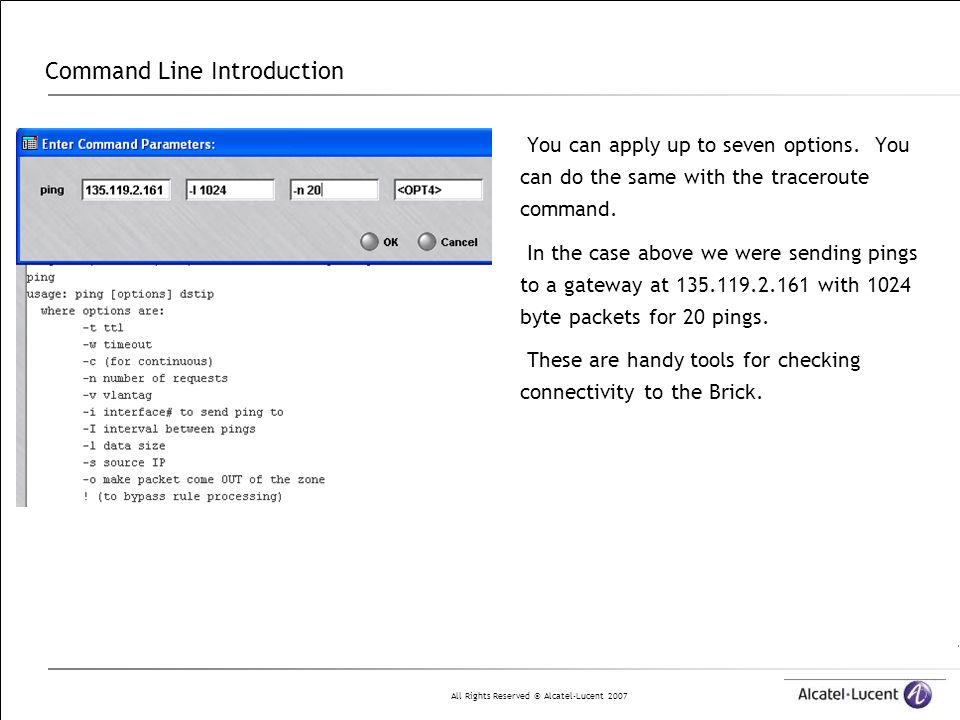
Task: Click the All Rights Reserved copyright text
Action: coord(539,696)
